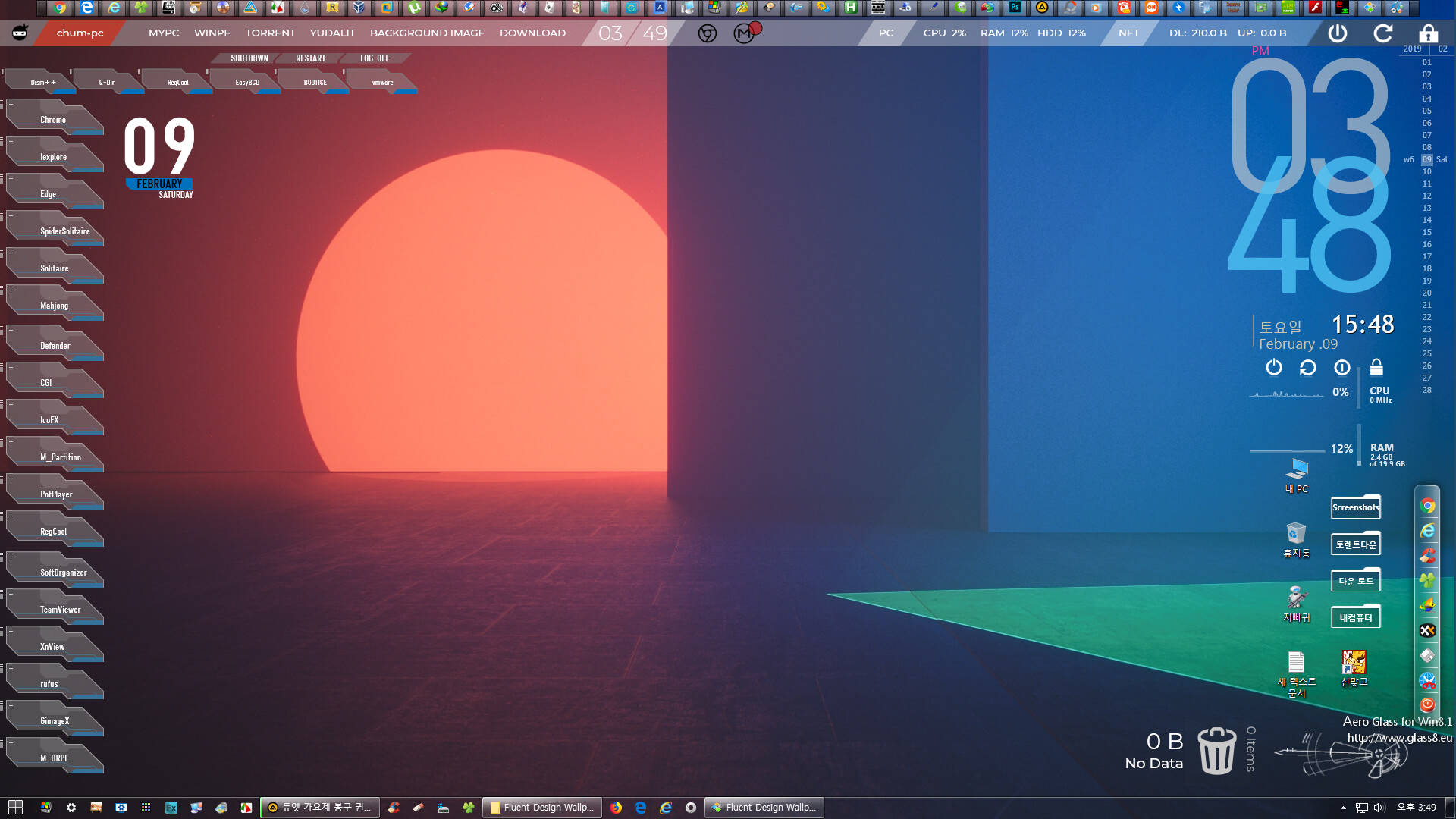Click the RESTART button
1456x819 pixels.
(x=311, y=58)
